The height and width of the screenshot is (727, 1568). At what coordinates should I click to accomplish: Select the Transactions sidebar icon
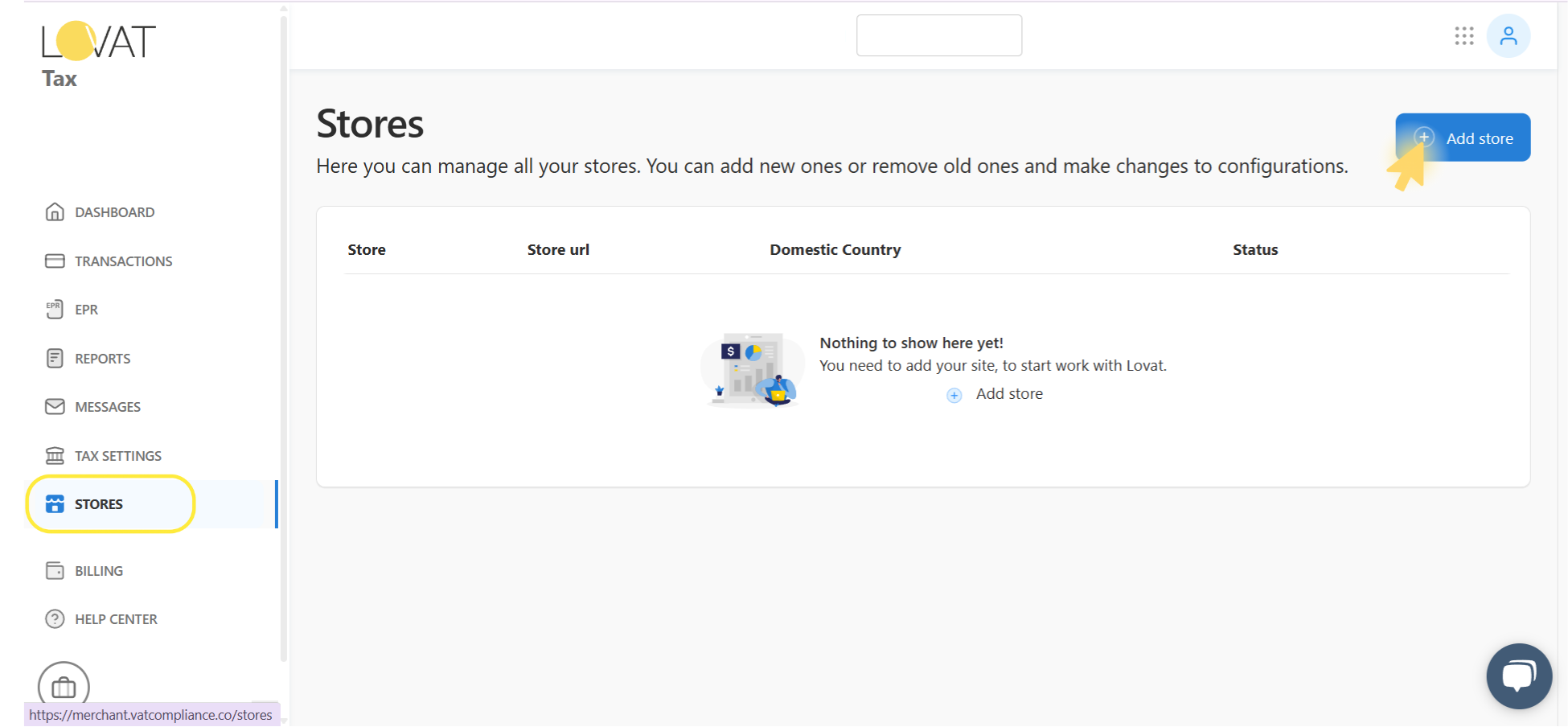(54, 261)
